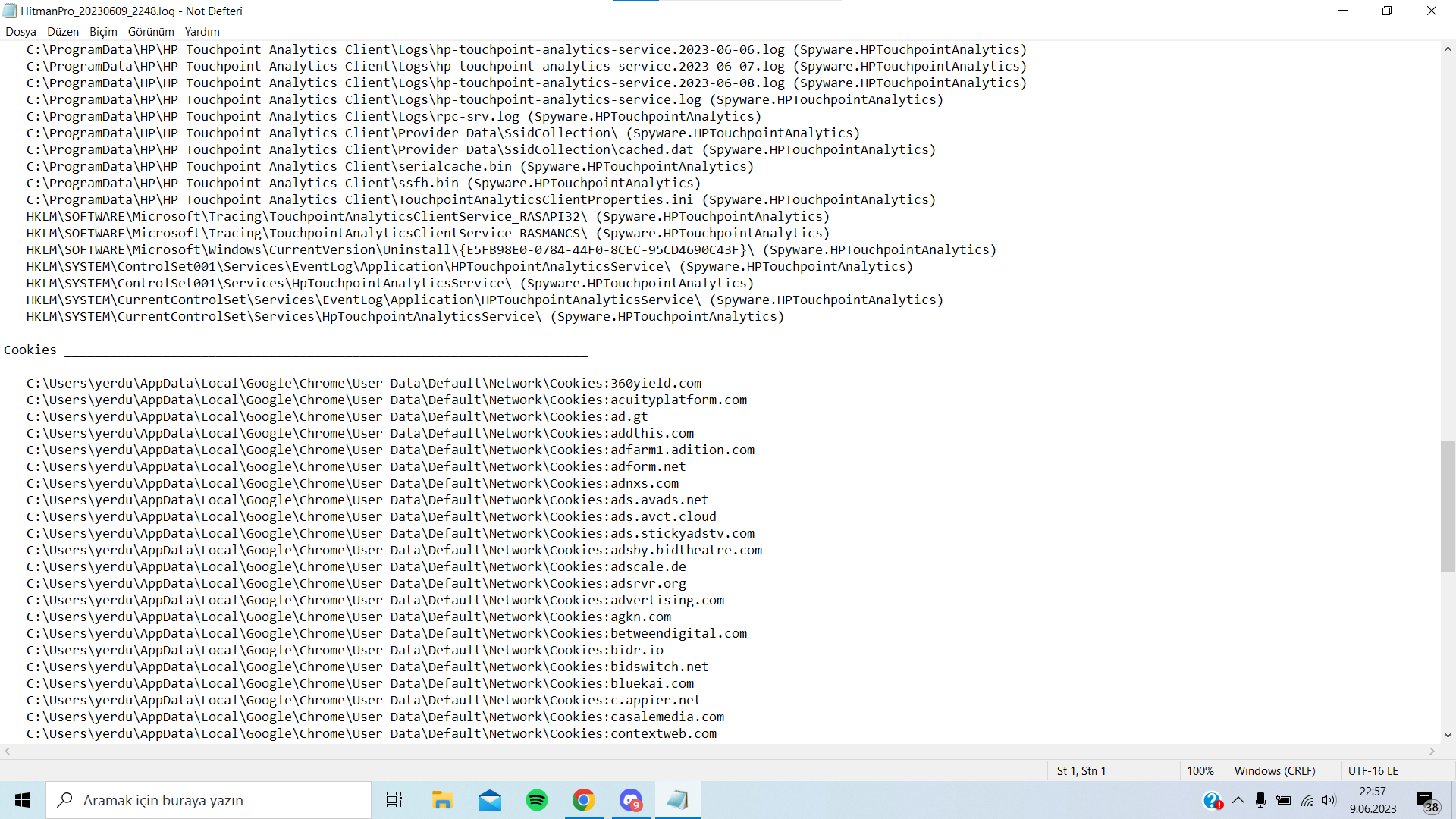Image resolution: width=1456 pixels, height=819 pixels.
Task: Click the volume speaker tray icon
Action: coord(1329,800)
